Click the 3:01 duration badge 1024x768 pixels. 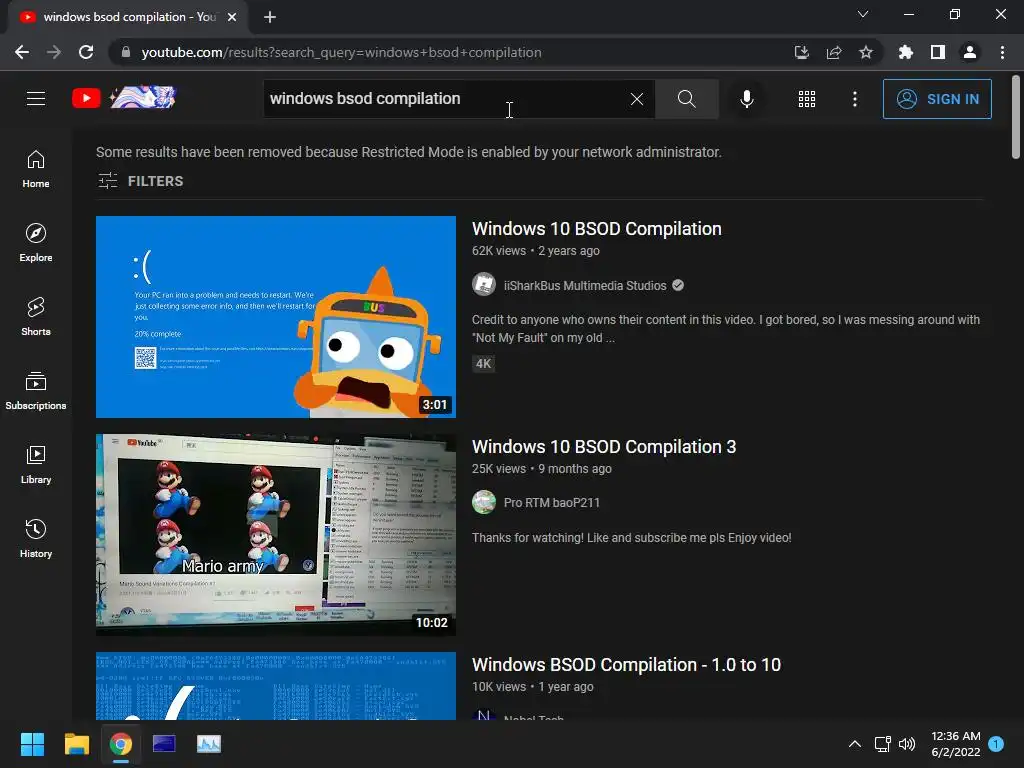434,404
